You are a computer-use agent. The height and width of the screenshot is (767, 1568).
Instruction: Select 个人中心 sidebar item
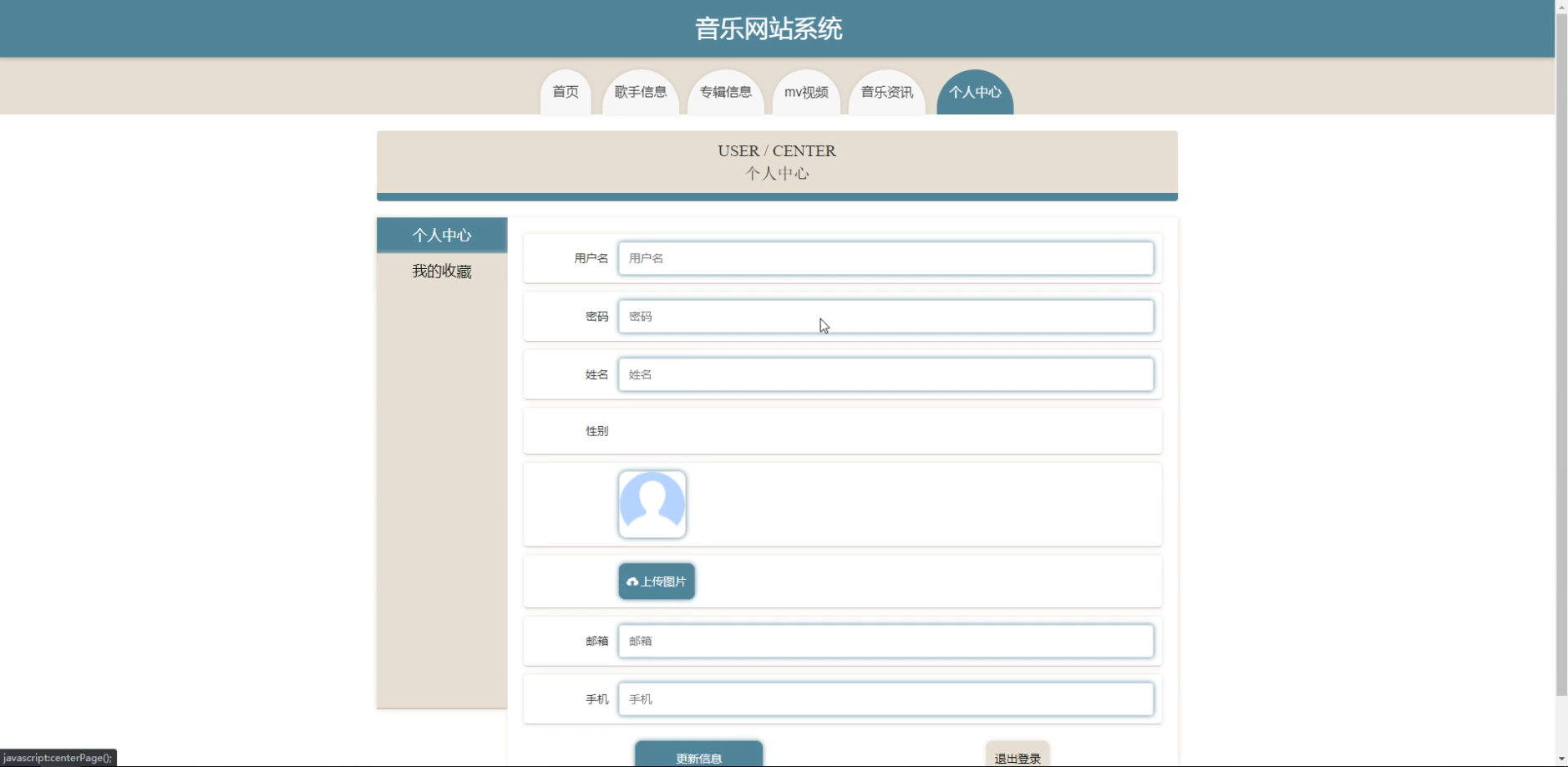(x=442, y=235)
